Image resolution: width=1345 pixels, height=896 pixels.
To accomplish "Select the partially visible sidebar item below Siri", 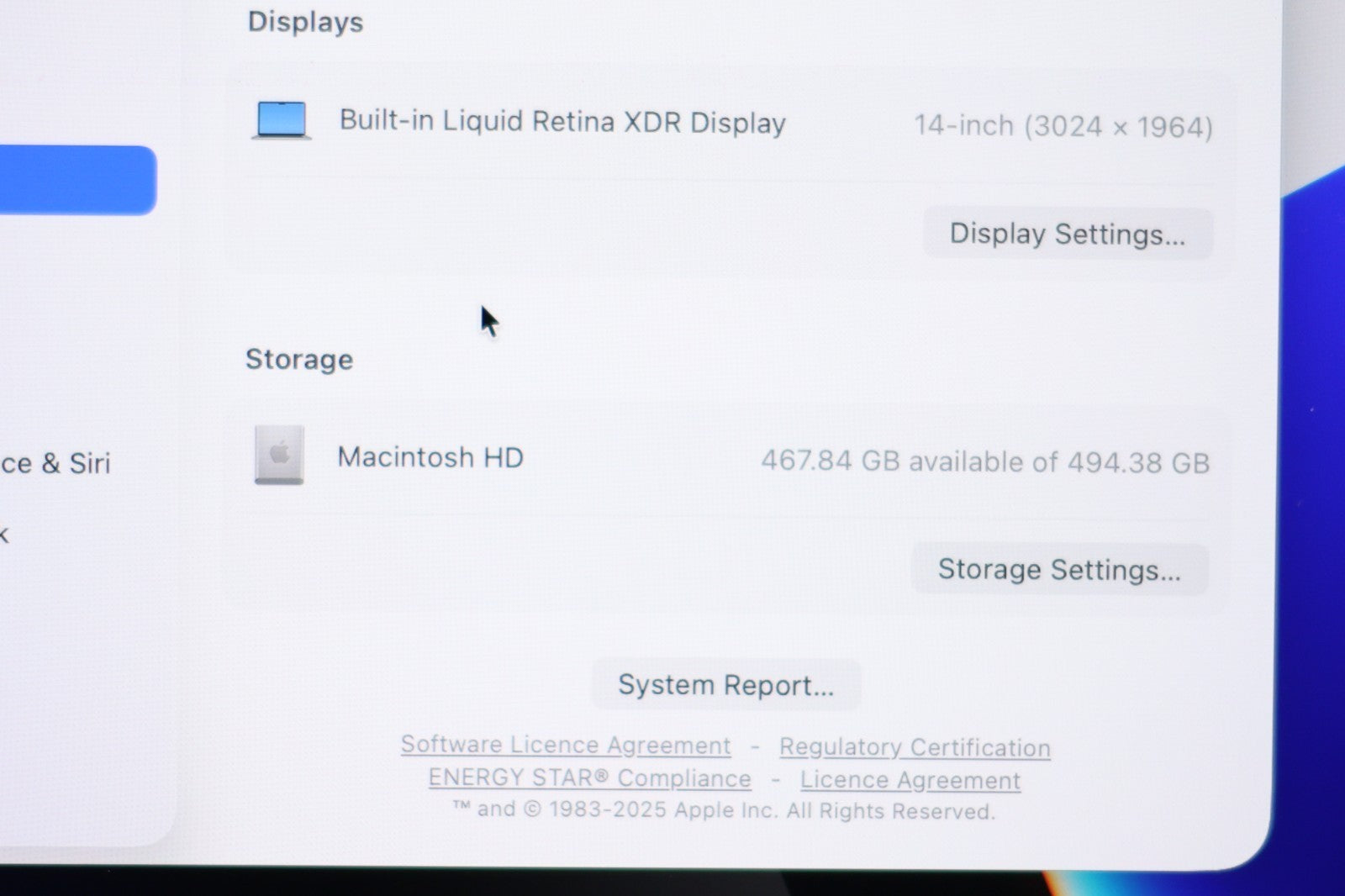I will click(x=4, y=535).
